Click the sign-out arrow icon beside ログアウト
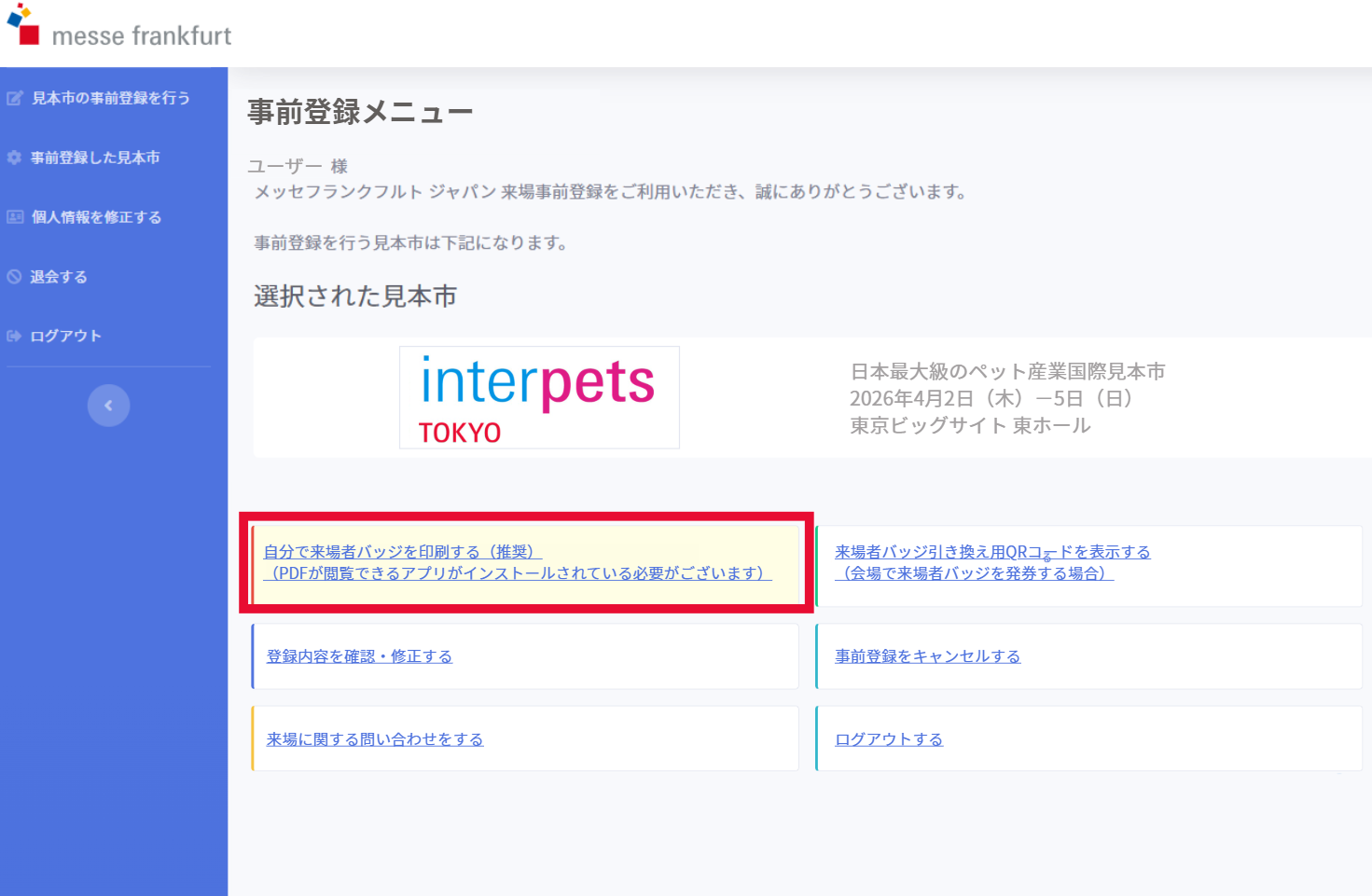Image resolution: width=1372 pixels, height=896 pixels. (x=14, y=336)
